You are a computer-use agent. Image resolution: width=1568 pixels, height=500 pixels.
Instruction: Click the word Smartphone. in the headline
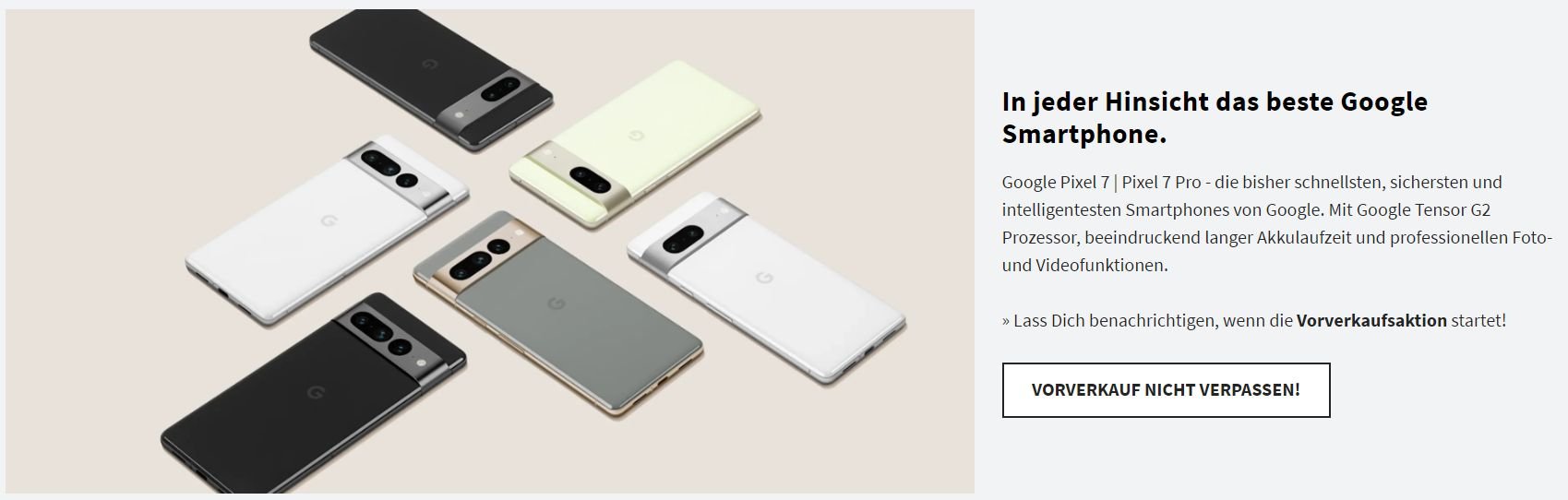(1084, 134)
